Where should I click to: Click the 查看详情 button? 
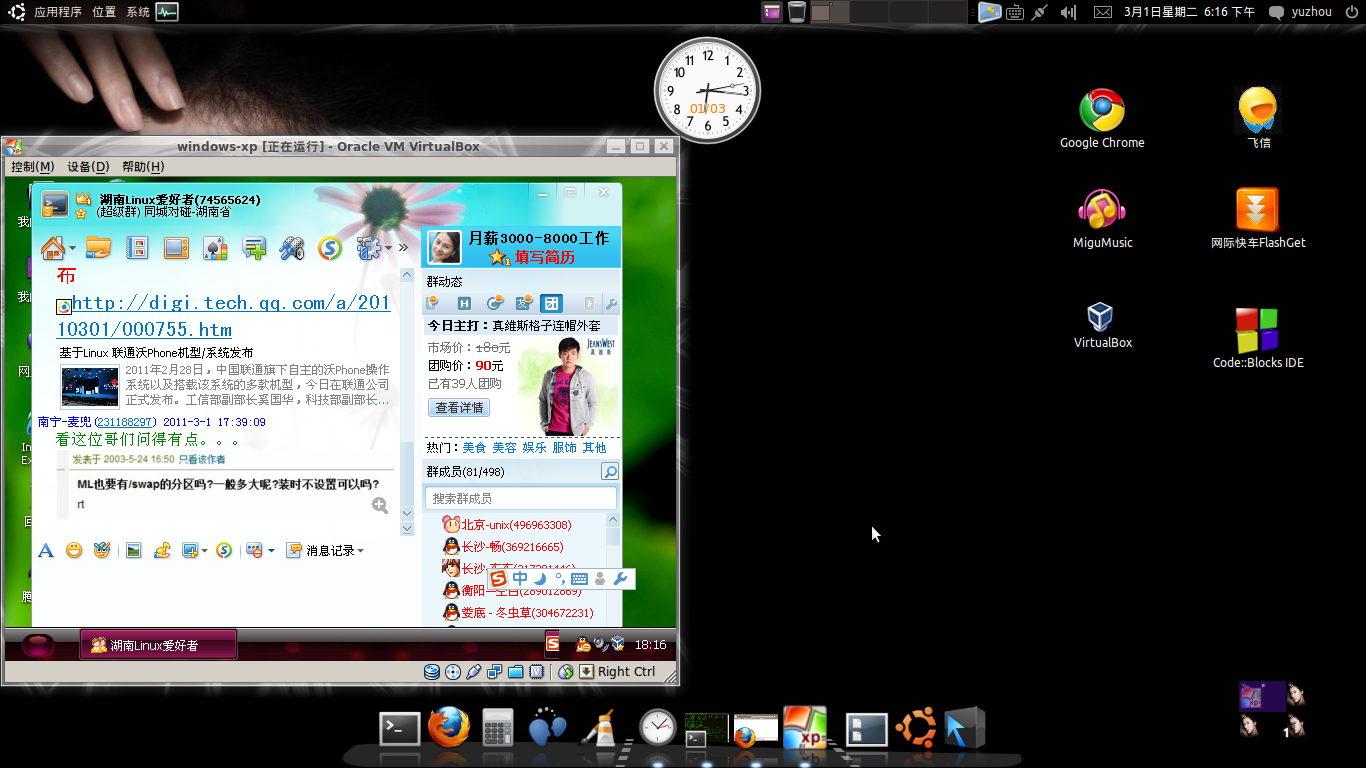point(460,407)
